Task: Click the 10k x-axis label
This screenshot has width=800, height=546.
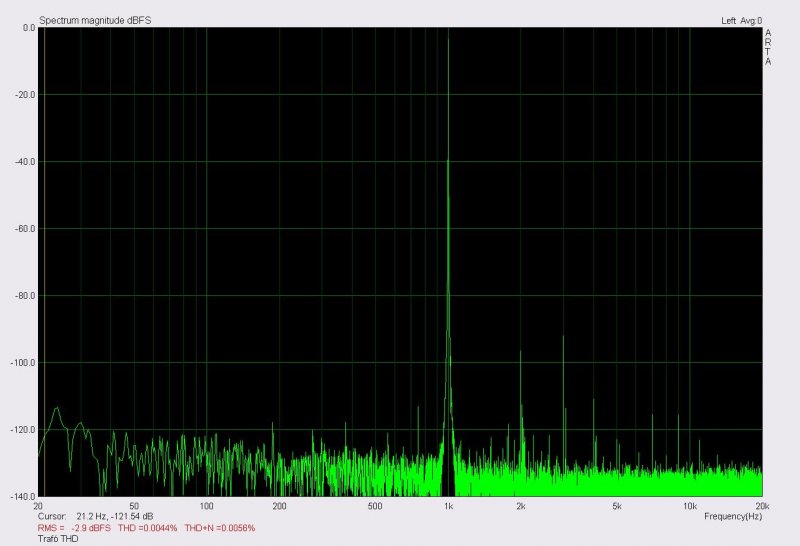Action: (x=690, y=506)
